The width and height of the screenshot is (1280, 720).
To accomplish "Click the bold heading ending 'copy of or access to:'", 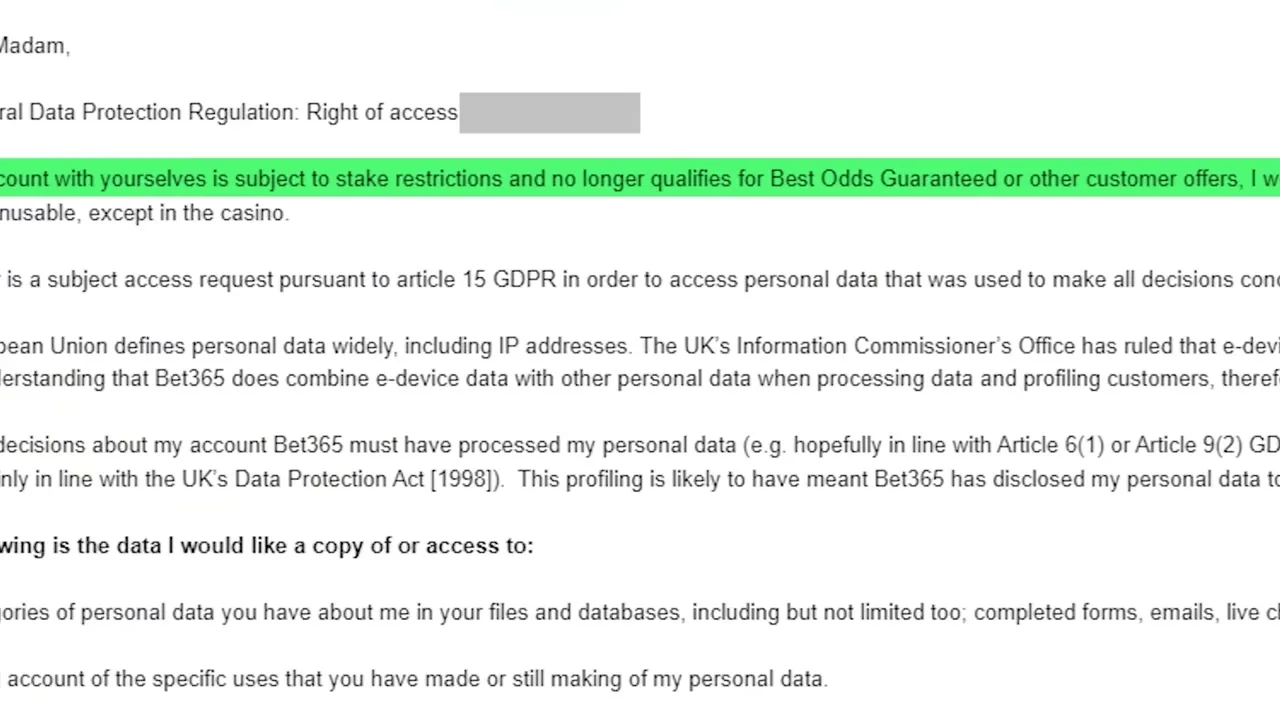I will click(x=267, y=546).
